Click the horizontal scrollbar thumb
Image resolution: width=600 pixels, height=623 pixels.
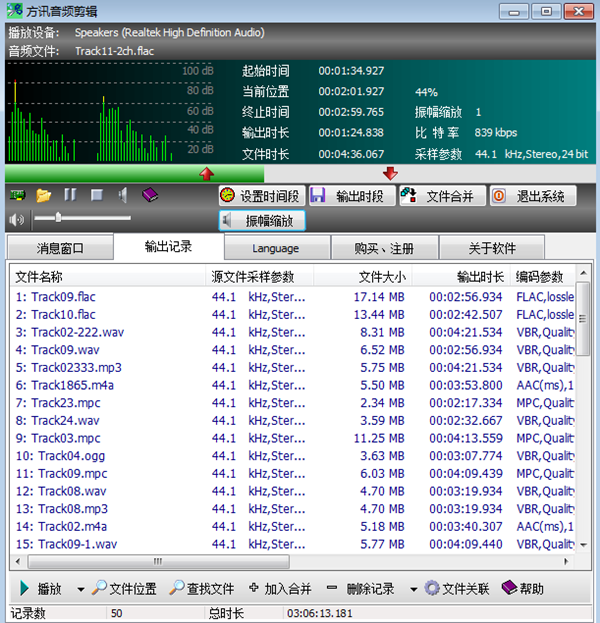coord(159,561)
